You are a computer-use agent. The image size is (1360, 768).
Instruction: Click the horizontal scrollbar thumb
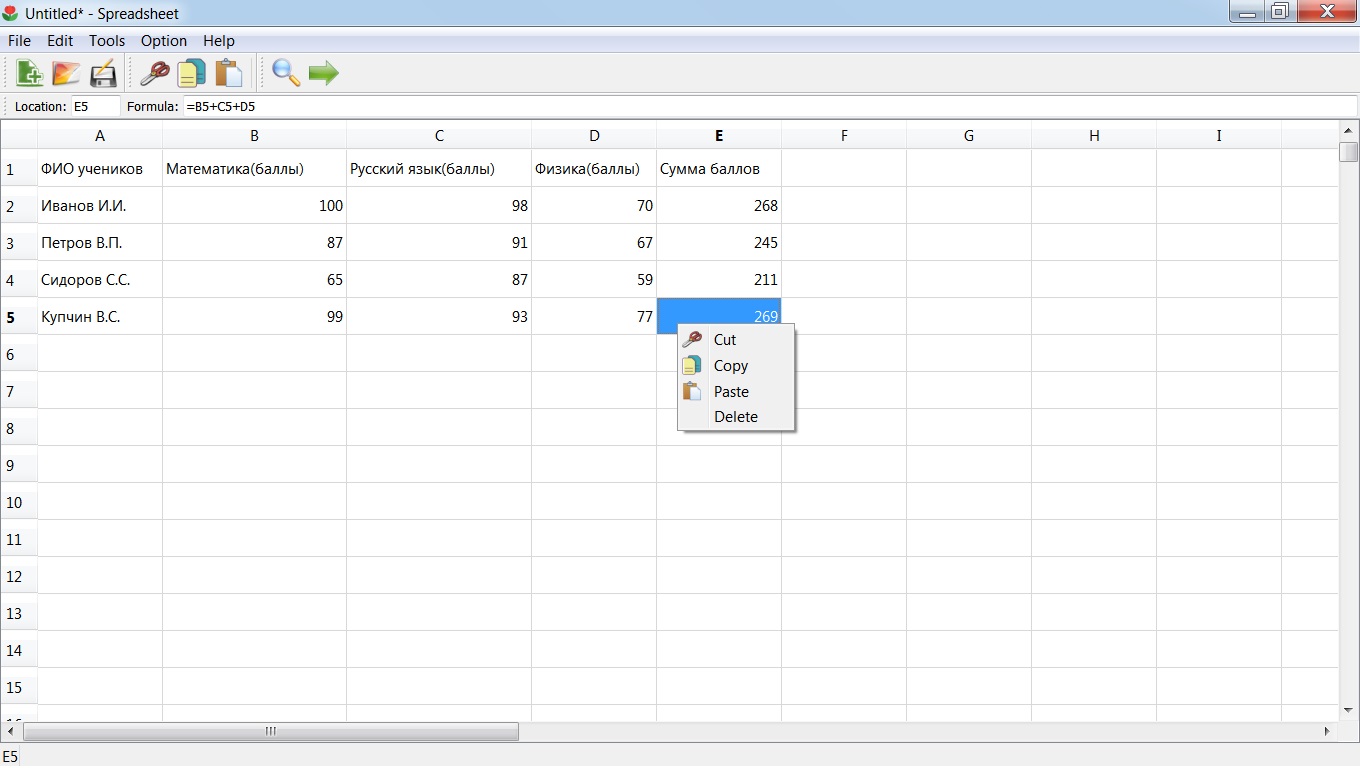coord(271,732)
